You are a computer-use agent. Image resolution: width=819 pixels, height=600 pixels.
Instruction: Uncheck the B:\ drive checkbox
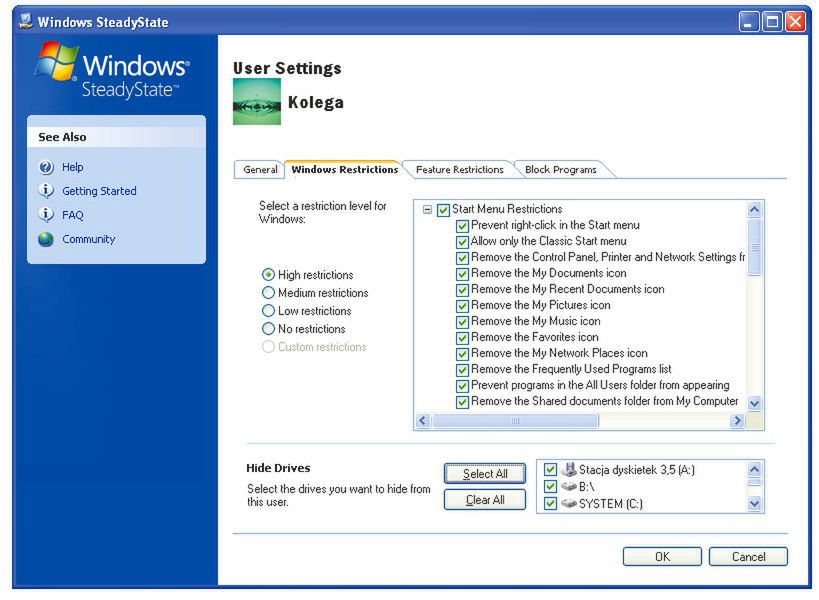coord(550,487)
